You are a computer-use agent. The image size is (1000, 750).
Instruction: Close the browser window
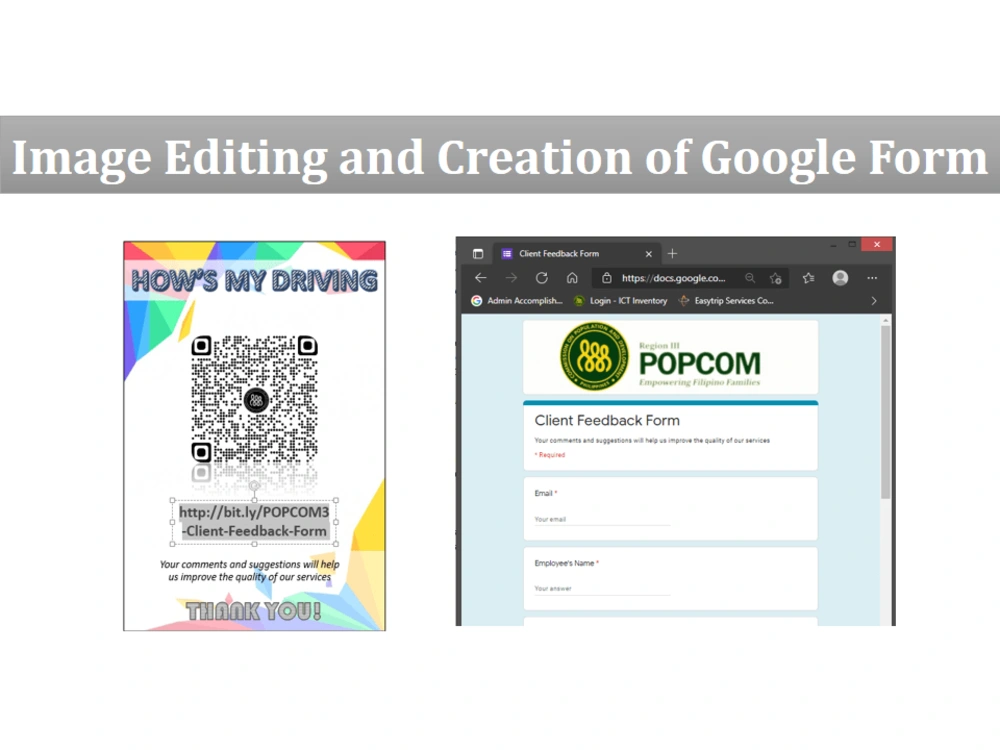[877, 244]
